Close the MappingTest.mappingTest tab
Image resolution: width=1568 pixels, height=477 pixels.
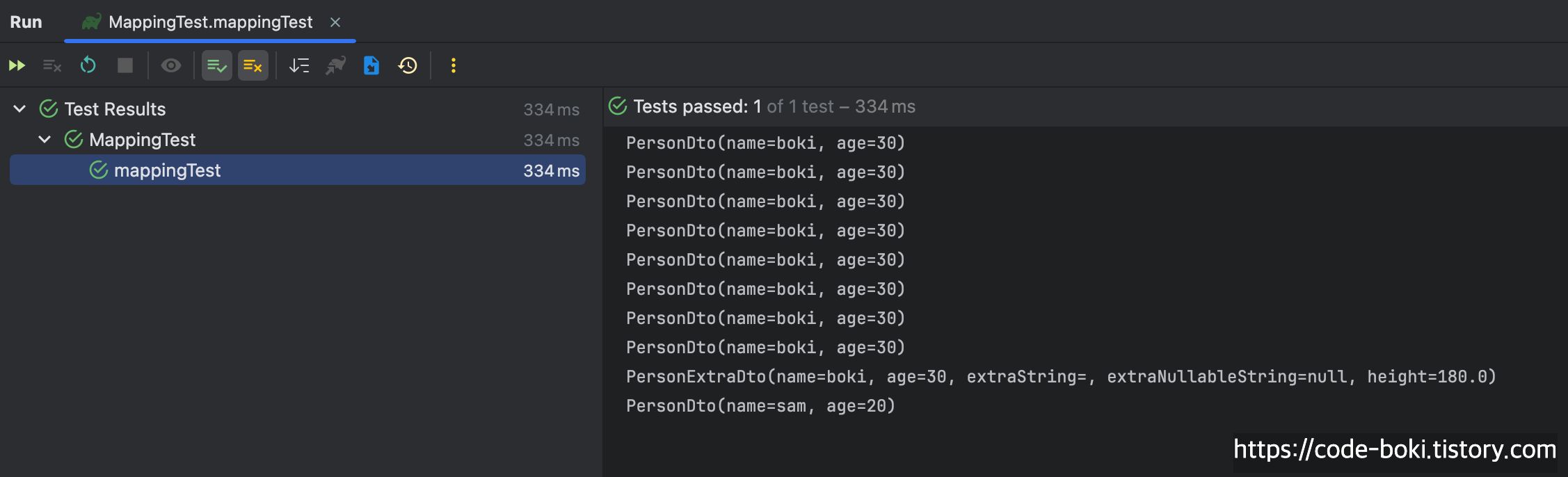pyautogui.click(x=335, y=22)
